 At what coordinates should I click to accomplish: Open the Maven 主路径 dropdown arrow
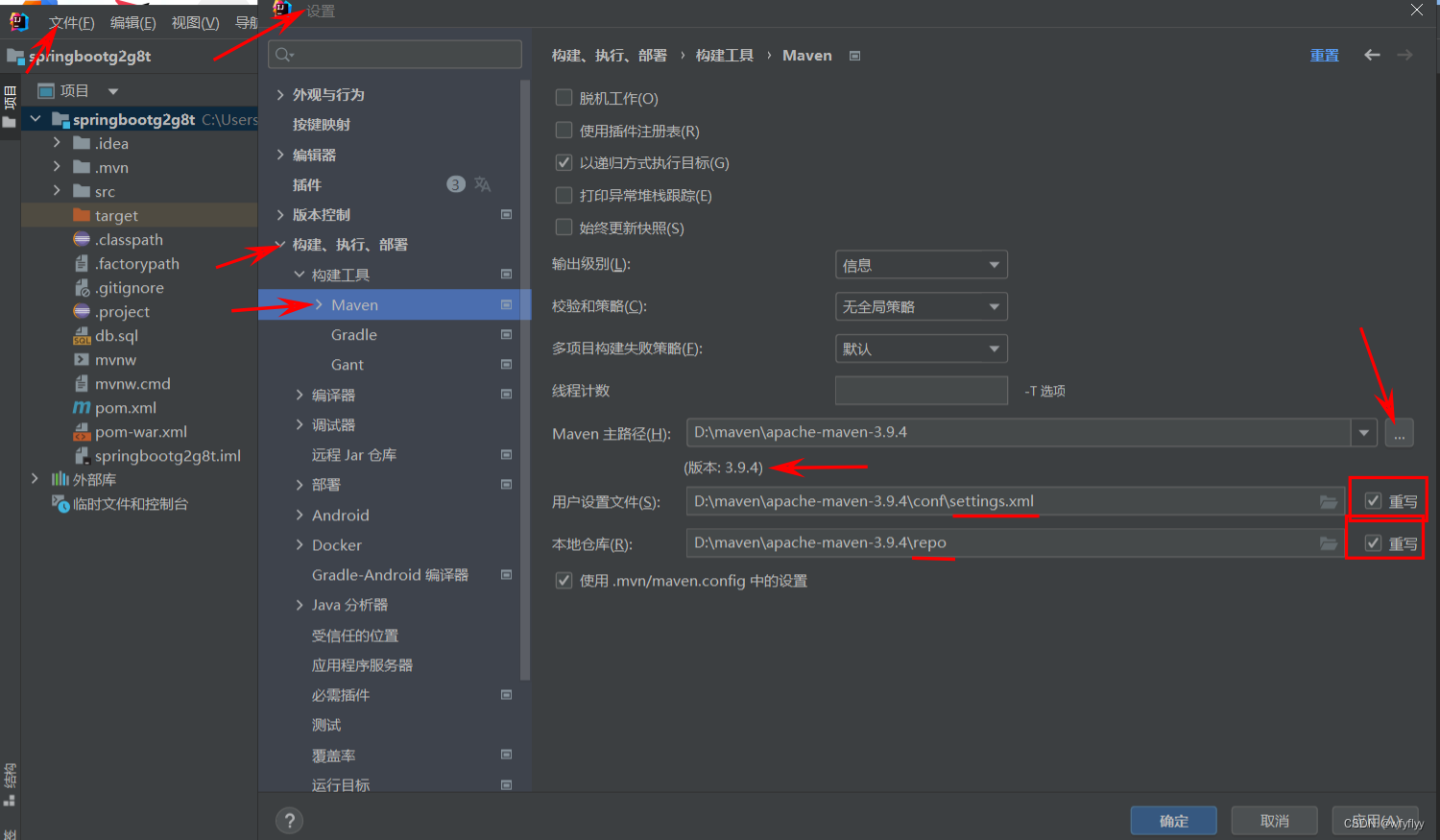[x=1363, y=433]
